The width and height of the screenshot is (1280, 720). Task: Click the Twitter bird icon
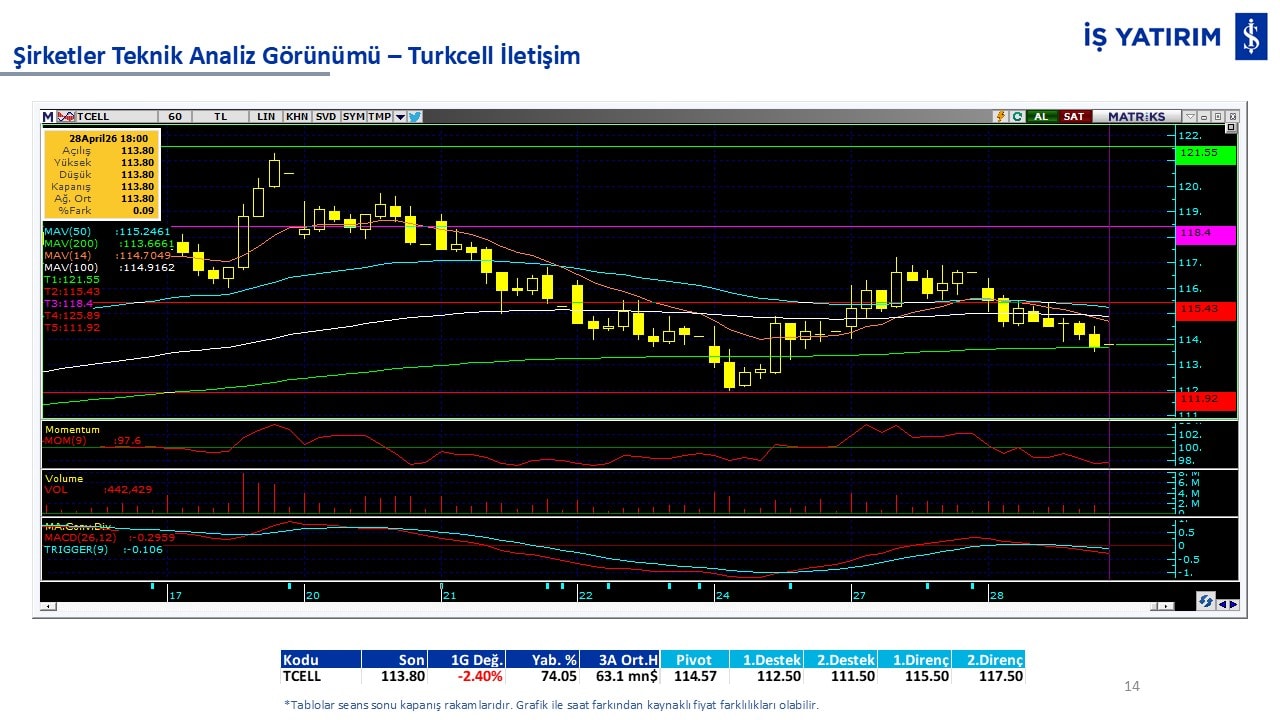[415, 117]
